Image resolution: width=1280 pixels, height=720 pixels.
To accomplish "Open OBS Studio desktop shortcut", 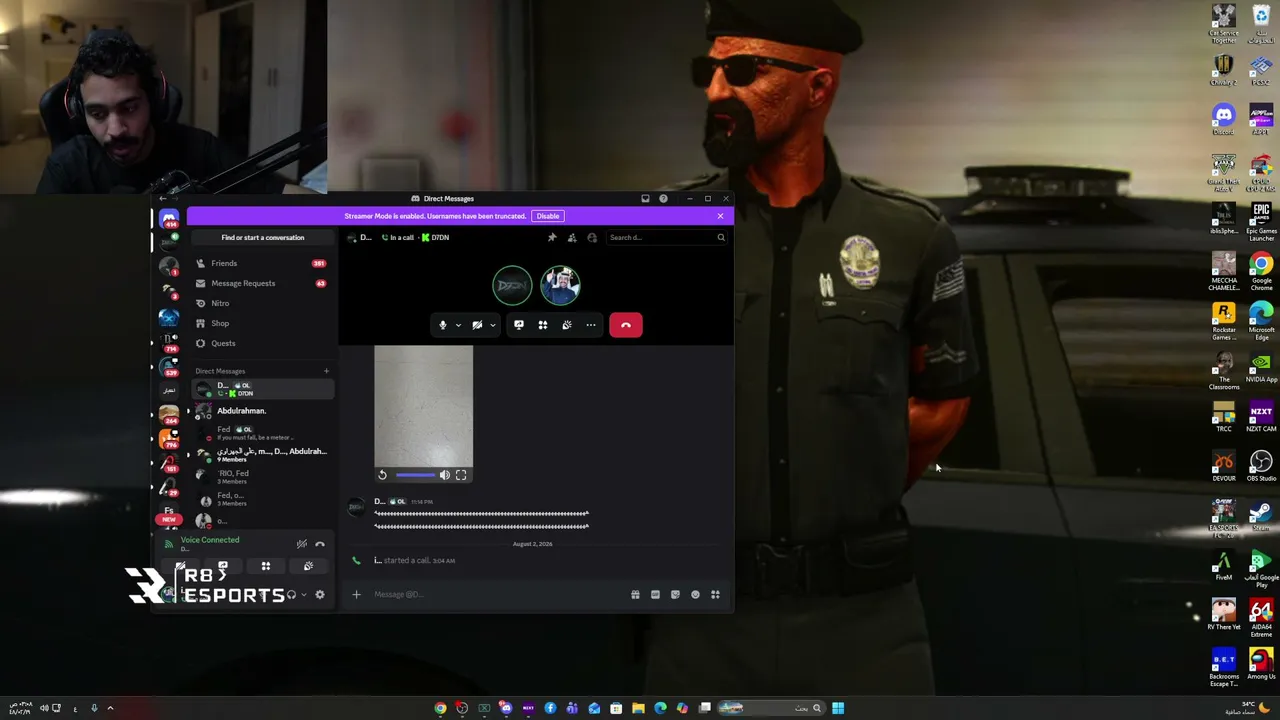I will tap(1261, 466).
